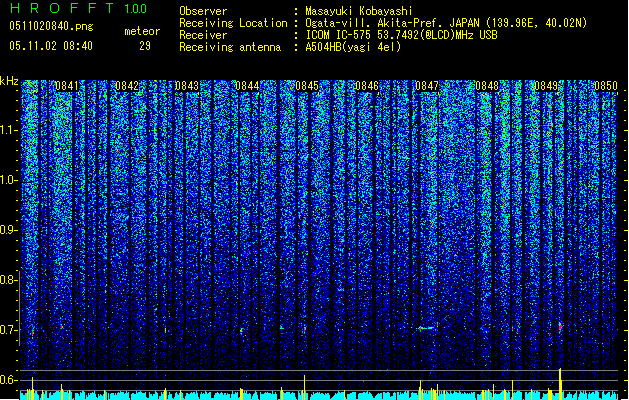Click the Receiving antenna label
Screen dimensions: 629x400
coord(230,47)
